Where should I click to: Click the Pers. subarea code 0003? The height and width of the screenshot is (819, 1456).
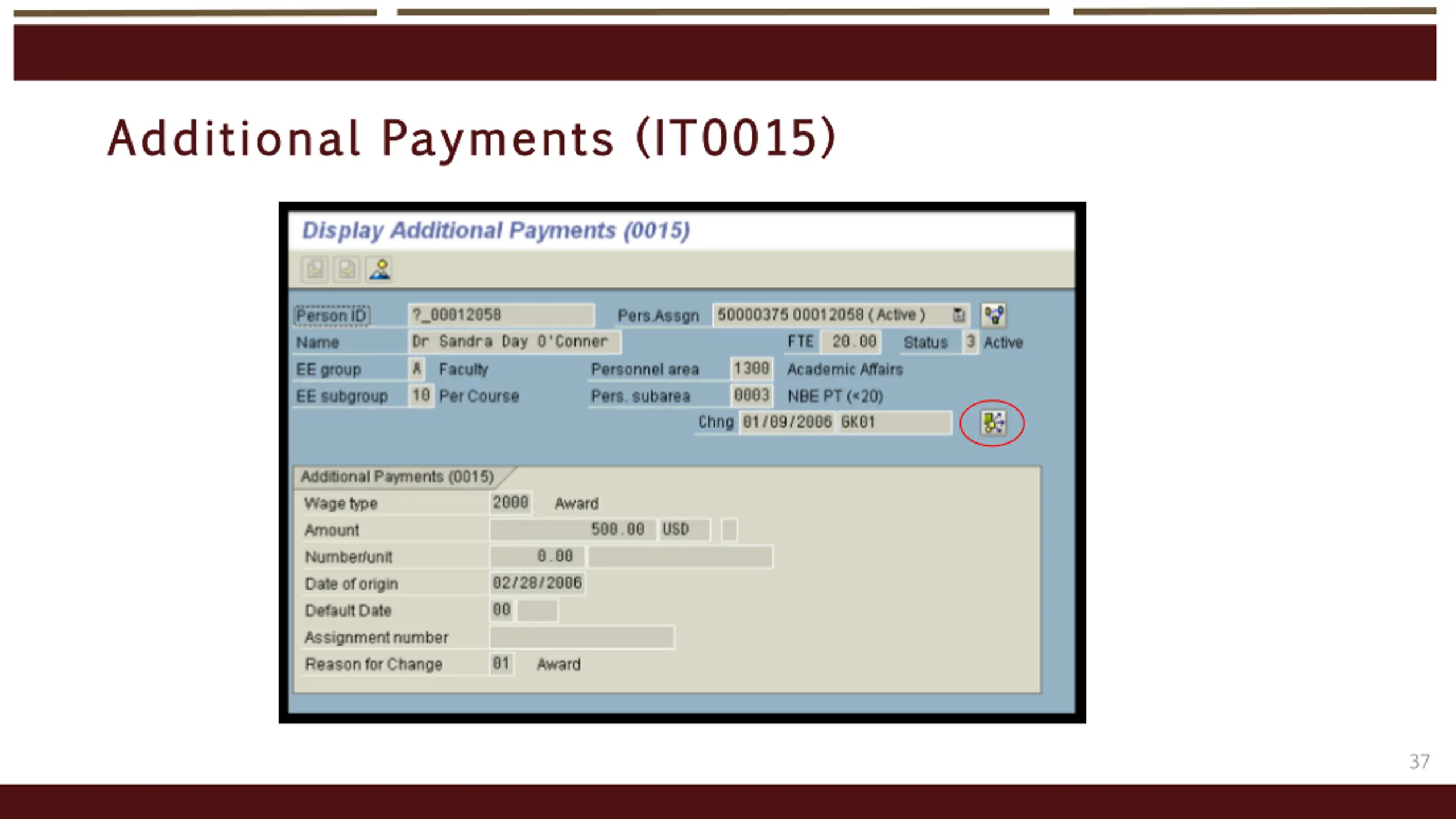(x=751, y=395)
